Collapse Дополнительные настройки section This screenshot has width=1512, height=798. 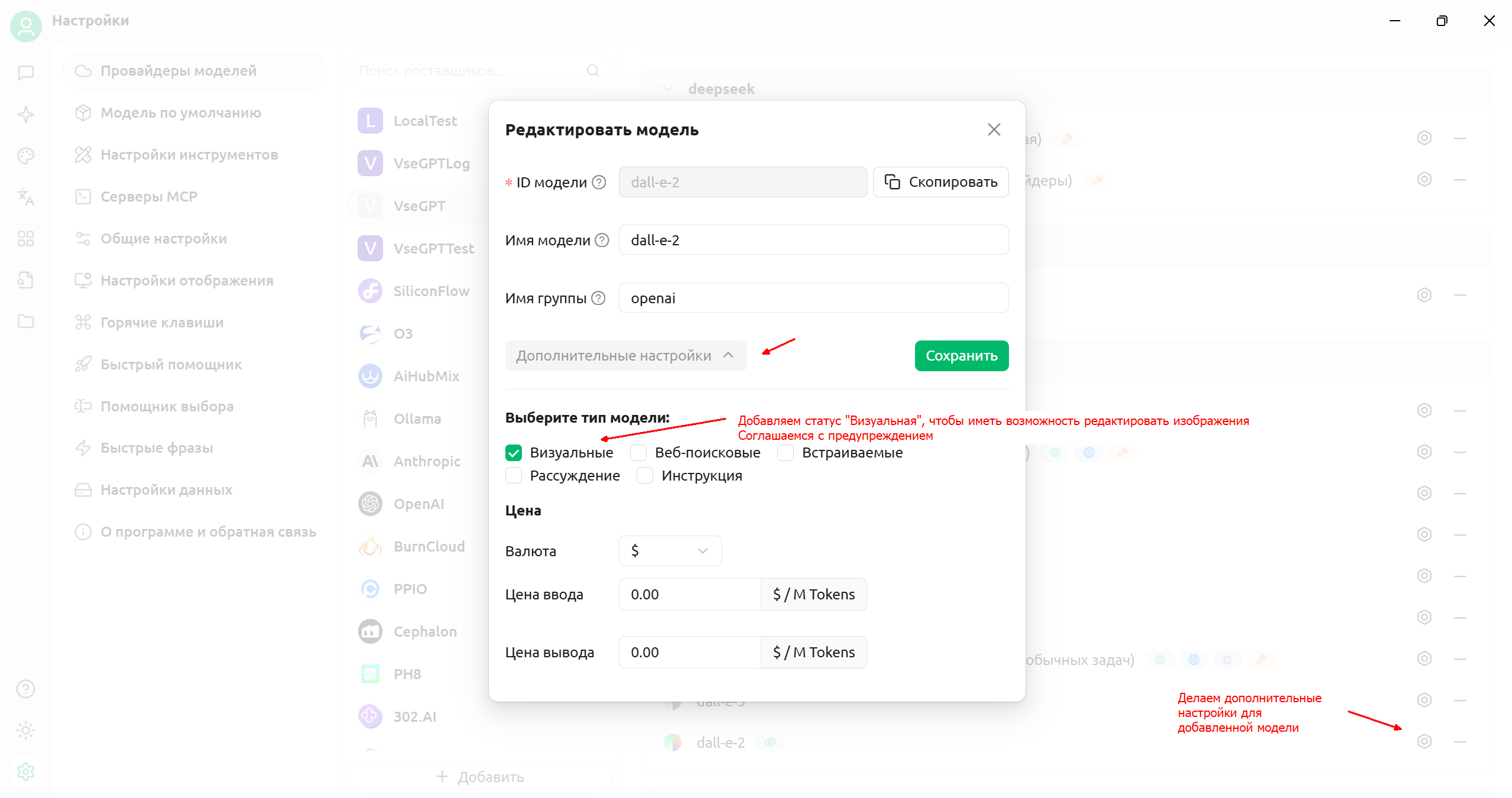pos(626,356)
